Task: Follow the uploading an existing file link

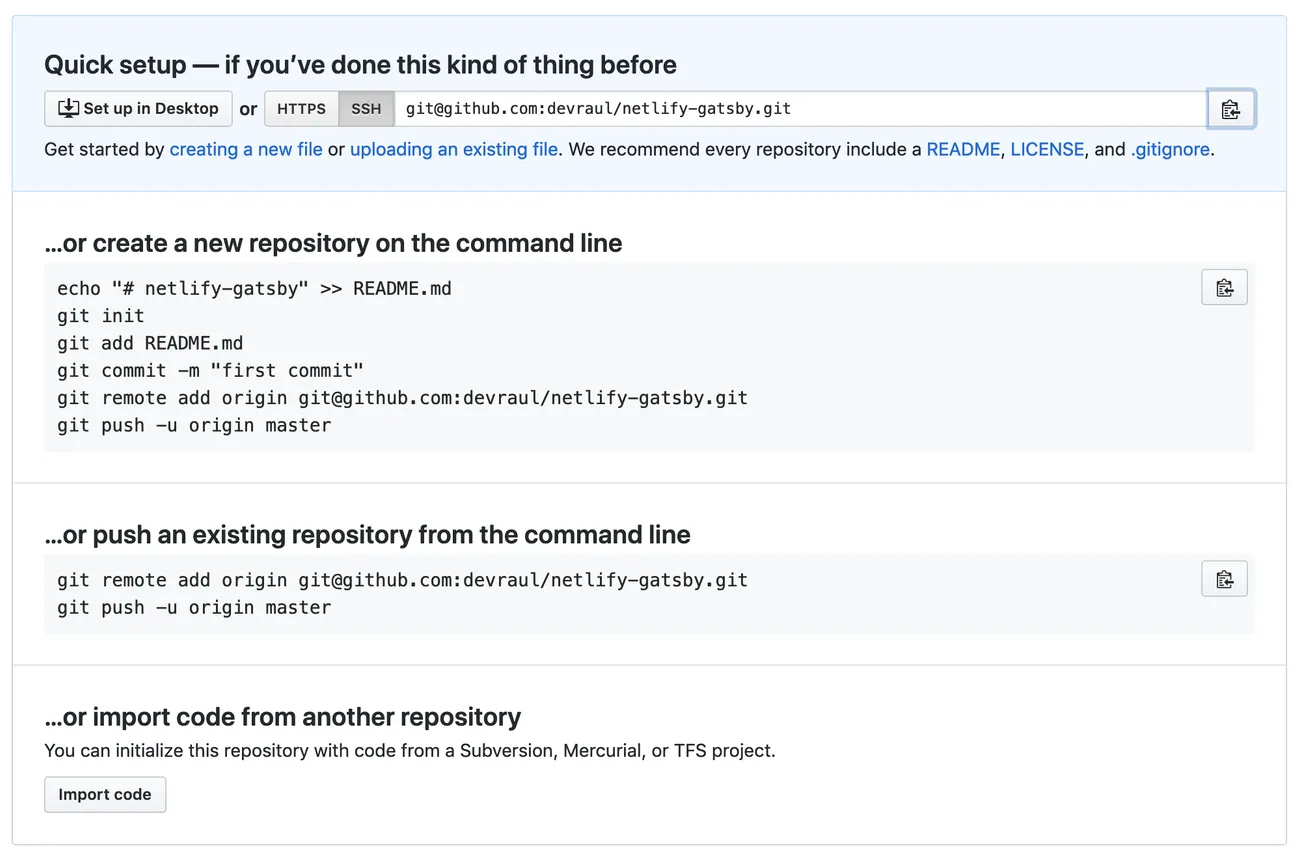Action: click(x=454, y=150)
